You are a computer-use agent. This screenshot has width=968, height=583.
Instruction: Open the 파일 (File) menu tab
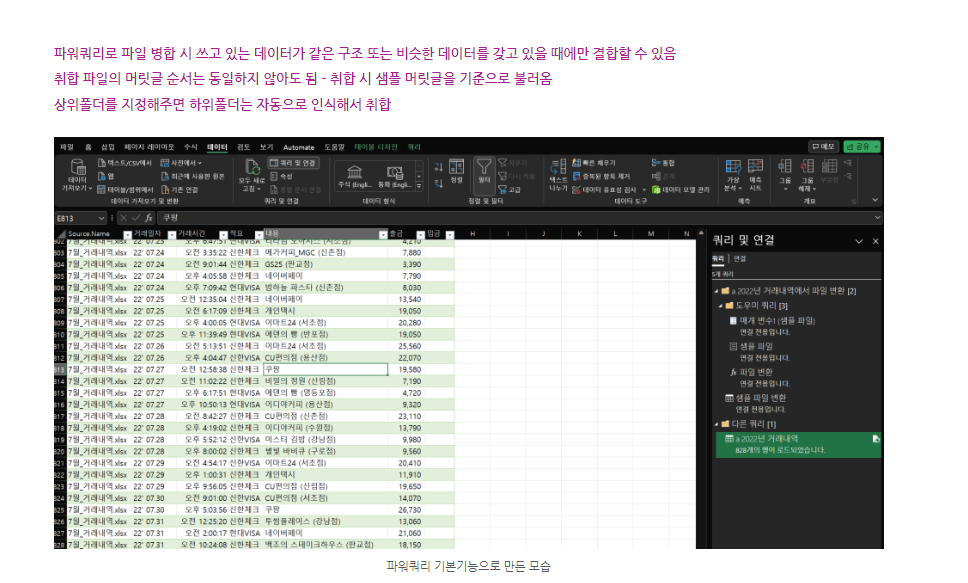[67, 147]
